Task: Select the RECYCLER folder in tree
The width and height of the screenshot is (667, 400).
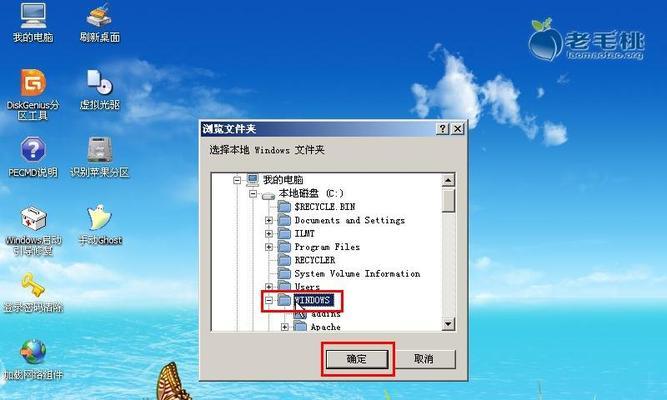Action: (x=315, y=260)
